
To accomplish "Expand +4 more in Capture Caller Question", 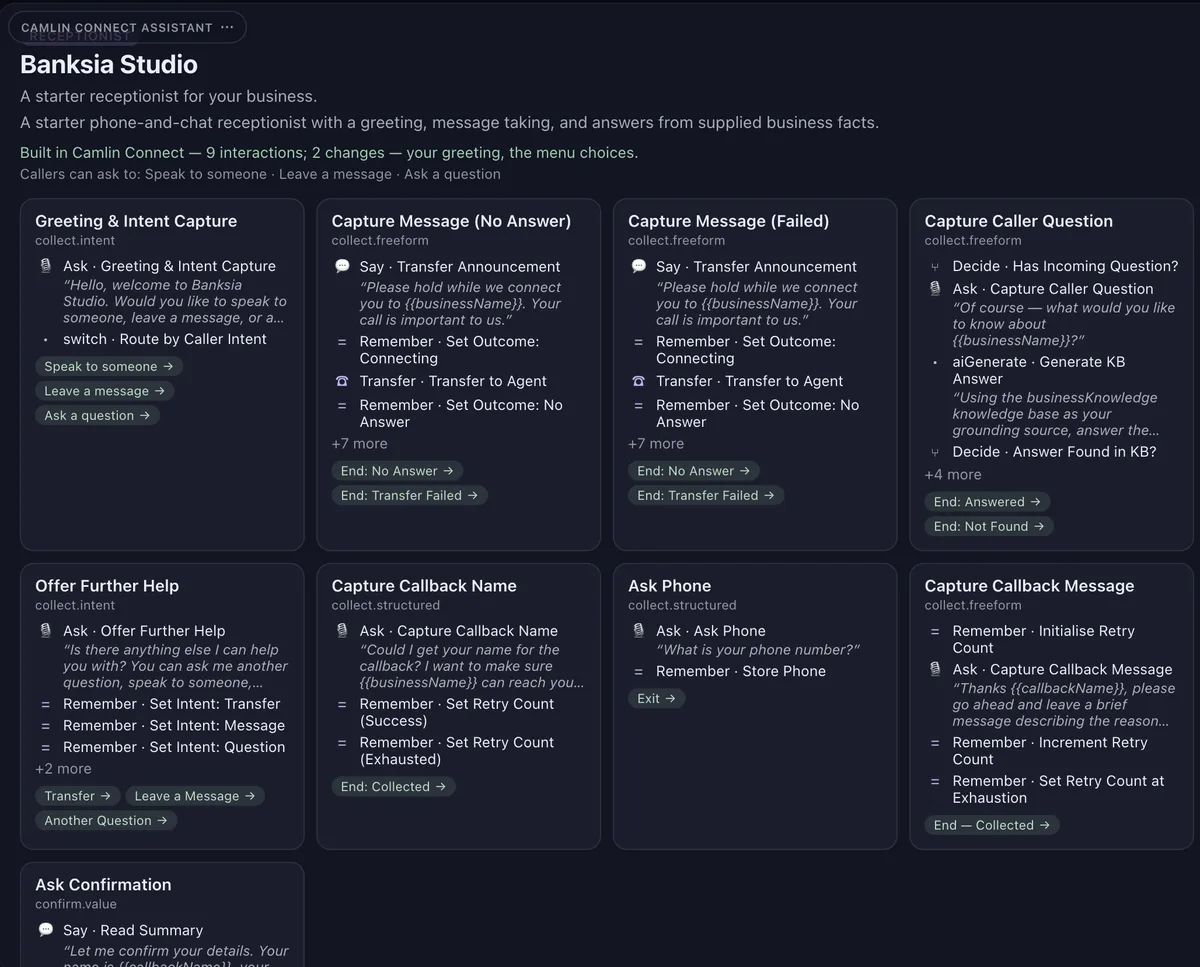I will pos(953,475).
